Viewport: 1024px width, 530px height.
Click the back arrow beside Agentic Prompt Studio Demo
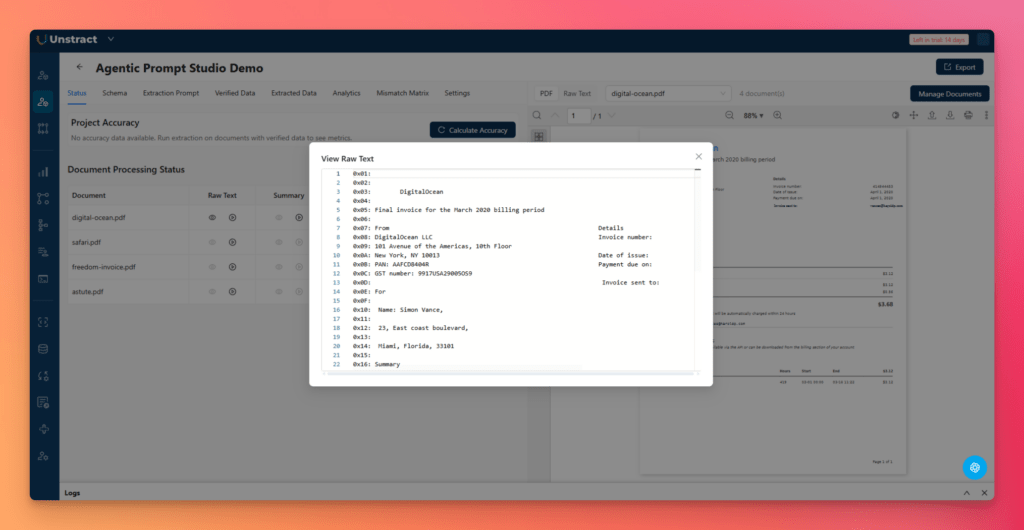click(80, 68)
